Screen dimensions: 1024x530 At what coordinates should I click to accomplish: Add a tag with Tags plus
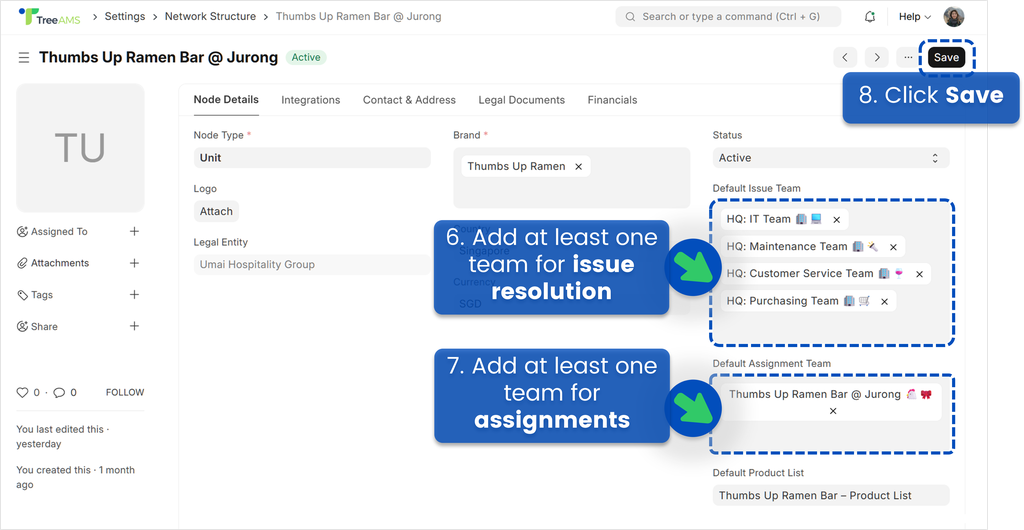tap(134, 295)
